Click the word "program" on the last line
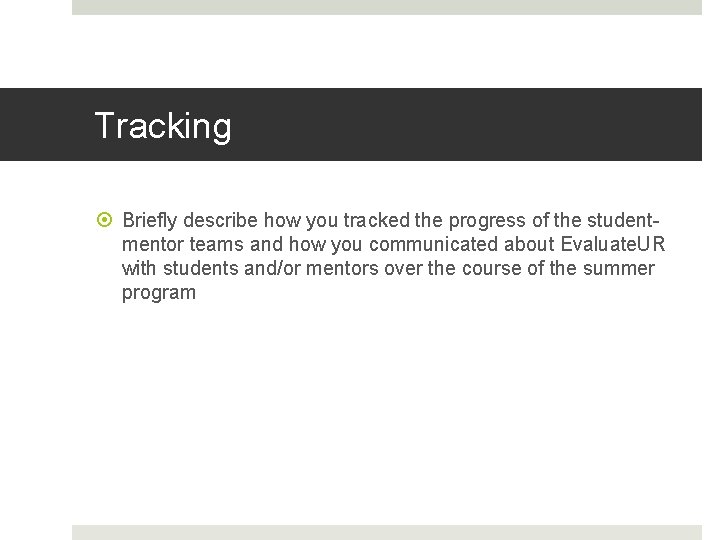This screenshot has width=720, height=540. (159, 294)
